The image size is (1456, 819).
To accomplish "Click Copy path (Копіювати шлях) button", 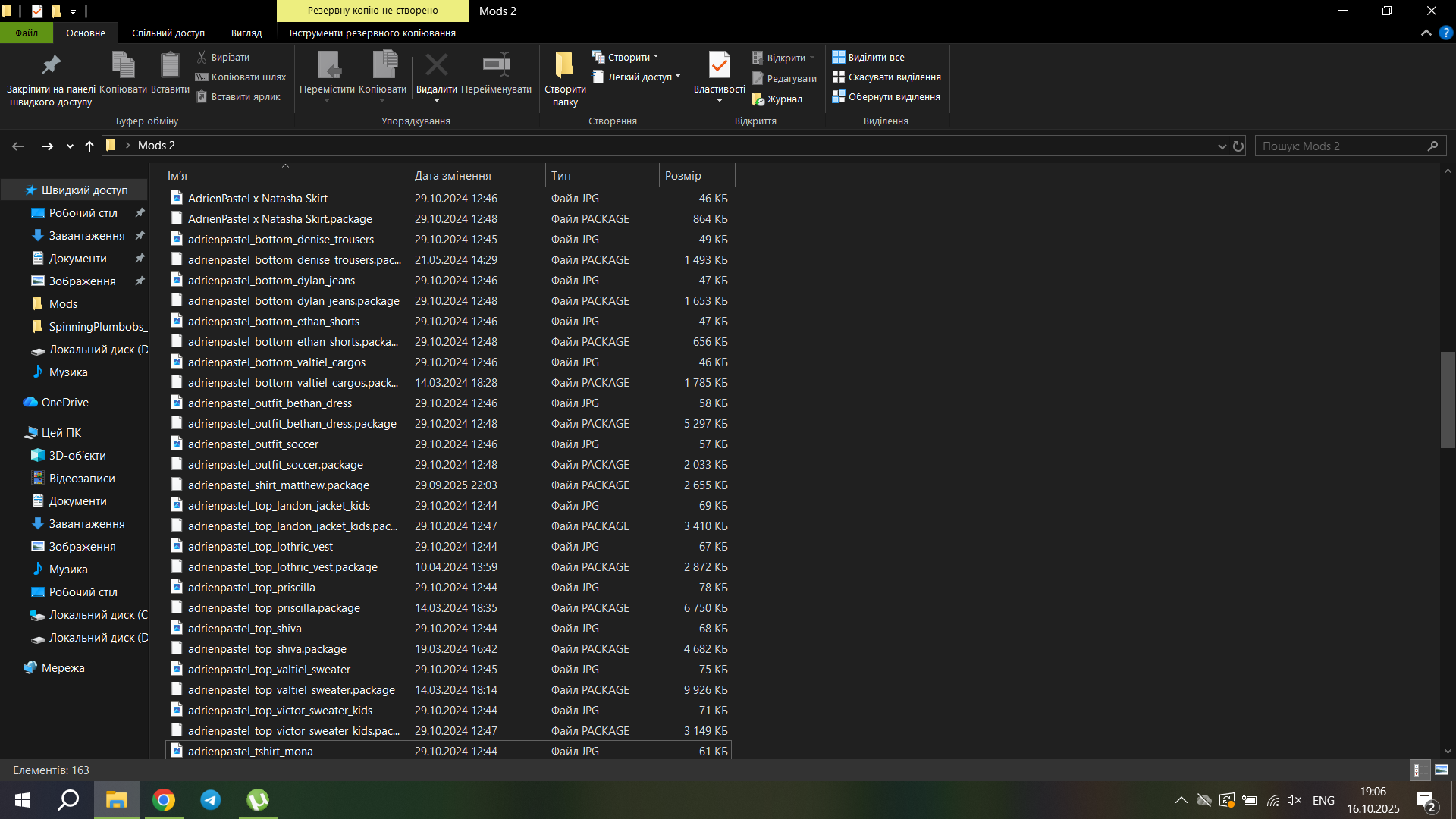I will 241,77.
